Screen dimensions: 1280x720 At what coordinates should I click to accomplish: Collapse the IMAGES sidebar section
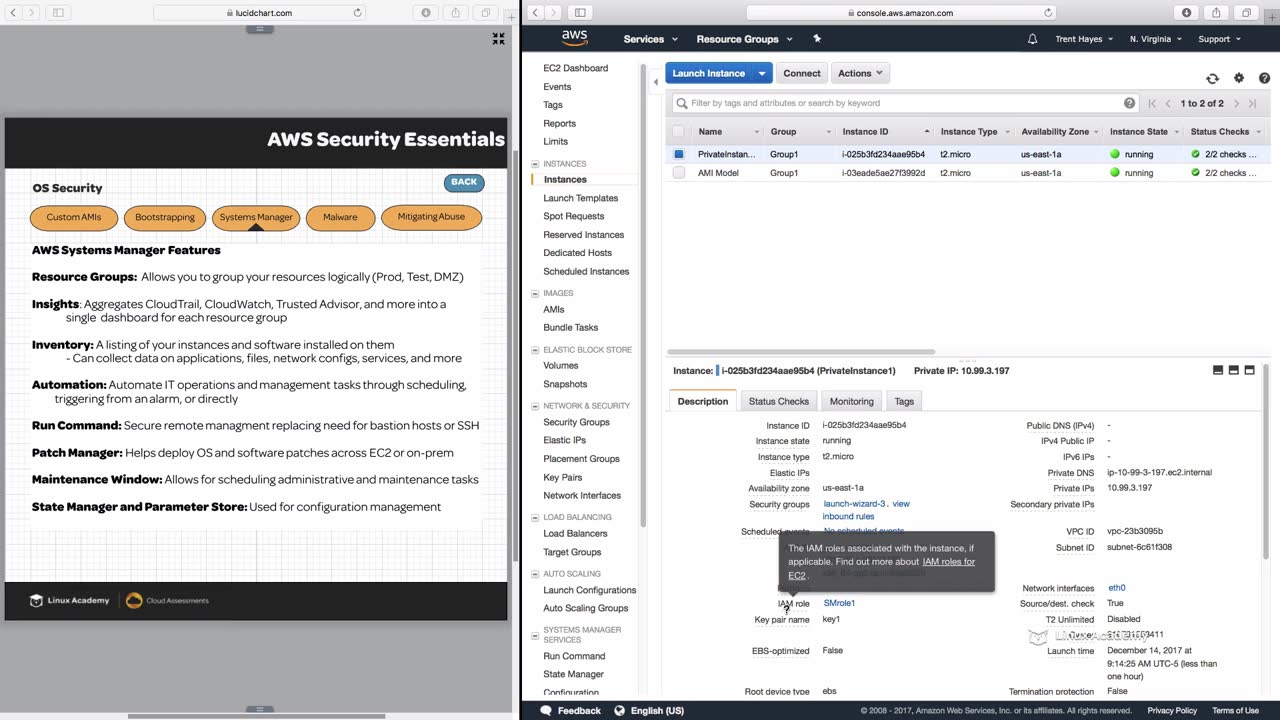coord(535,293)
